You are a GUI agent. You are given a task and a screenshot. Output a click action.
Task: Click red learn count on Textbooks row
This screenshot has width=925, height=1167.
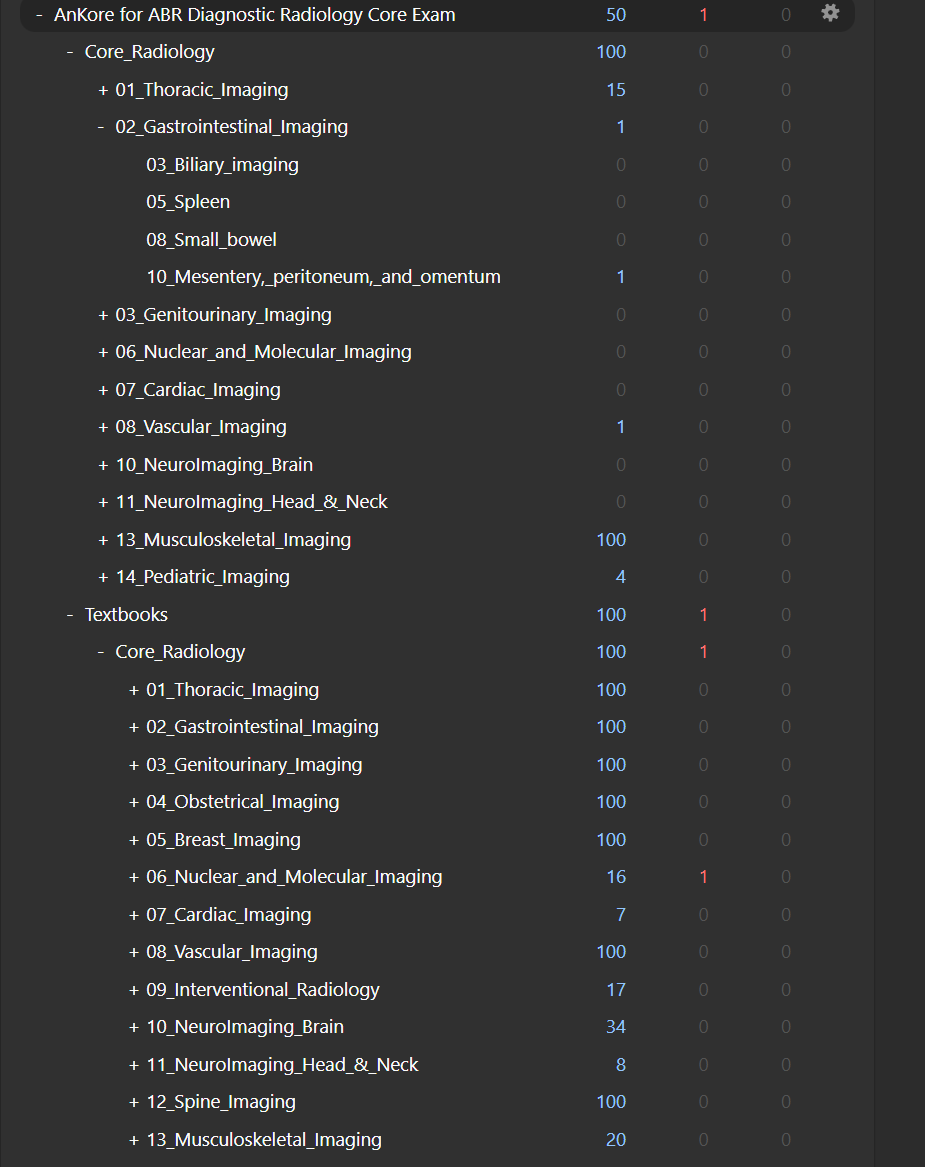point(703,615)
